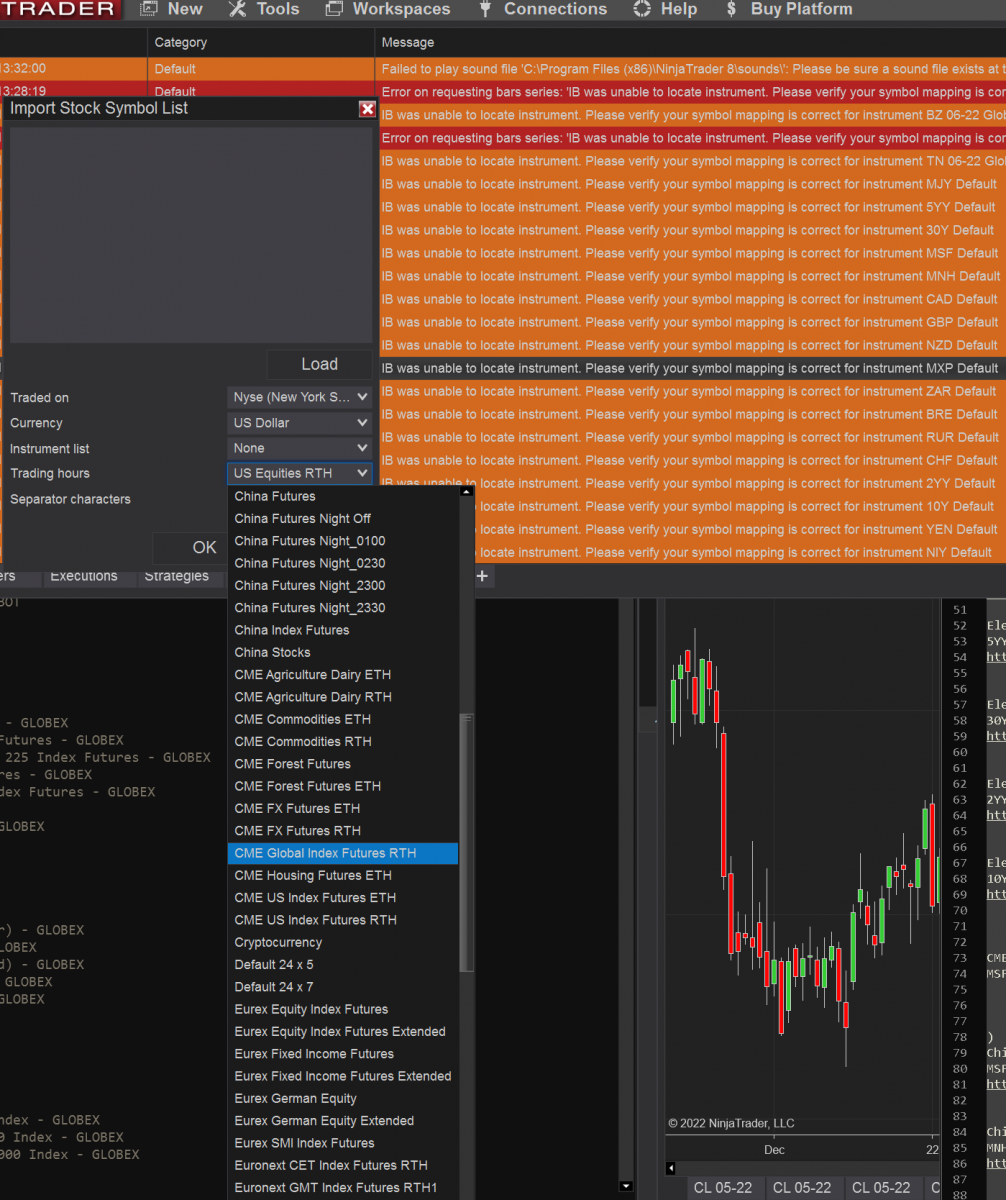
Task: Select CME Commodities ETH option
Action: pos(343,719)
